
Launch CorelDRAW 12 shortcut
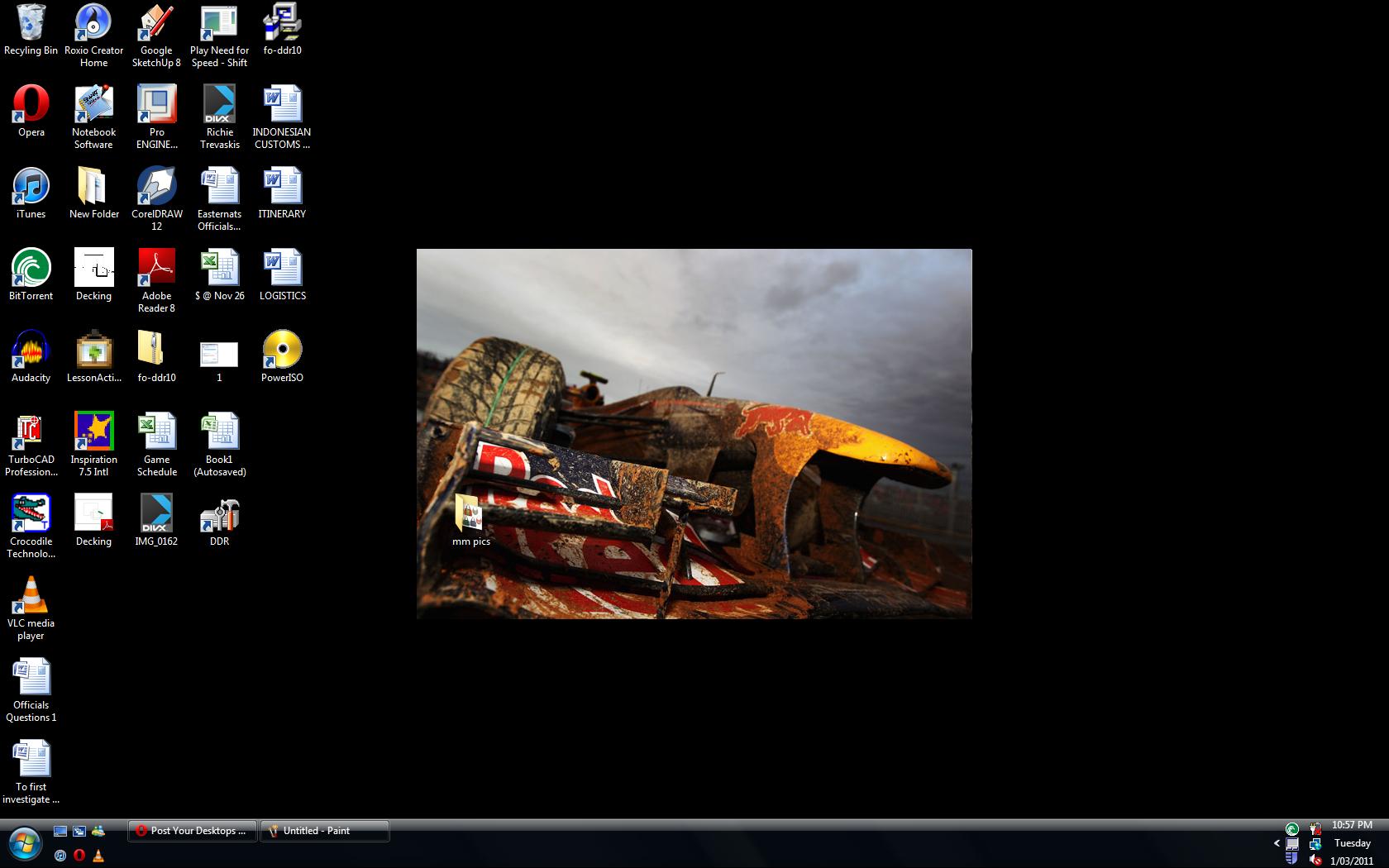(156, 199)
